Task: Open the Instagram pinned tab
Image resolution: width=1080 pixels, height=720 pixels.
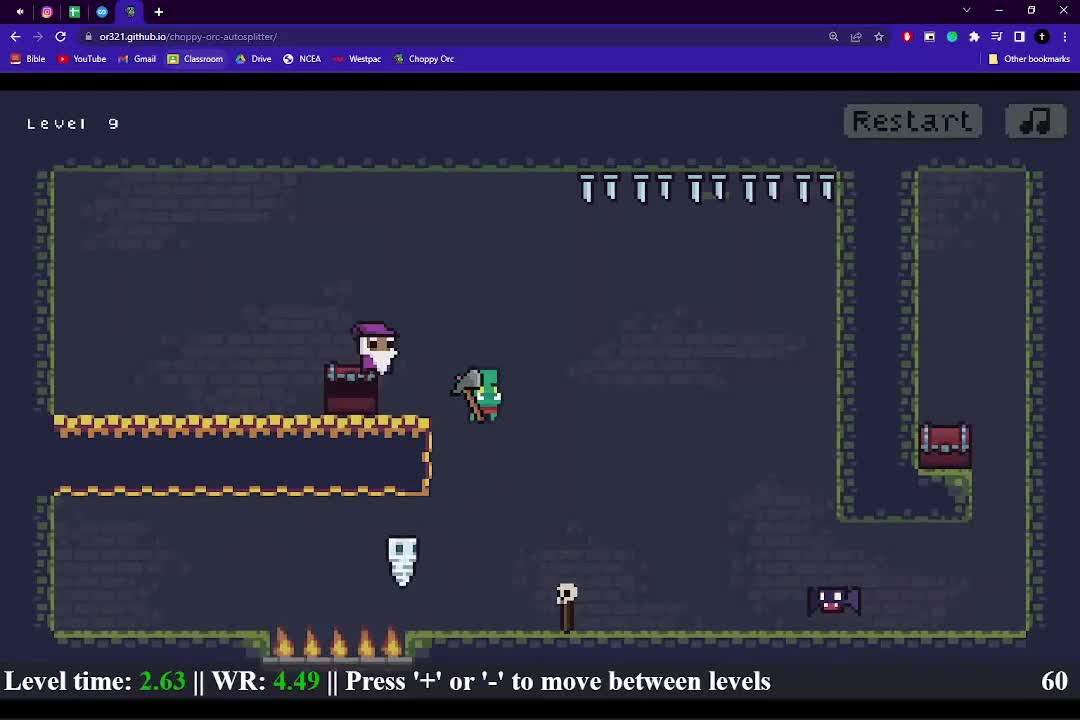Action: click(x=47, y=12)
